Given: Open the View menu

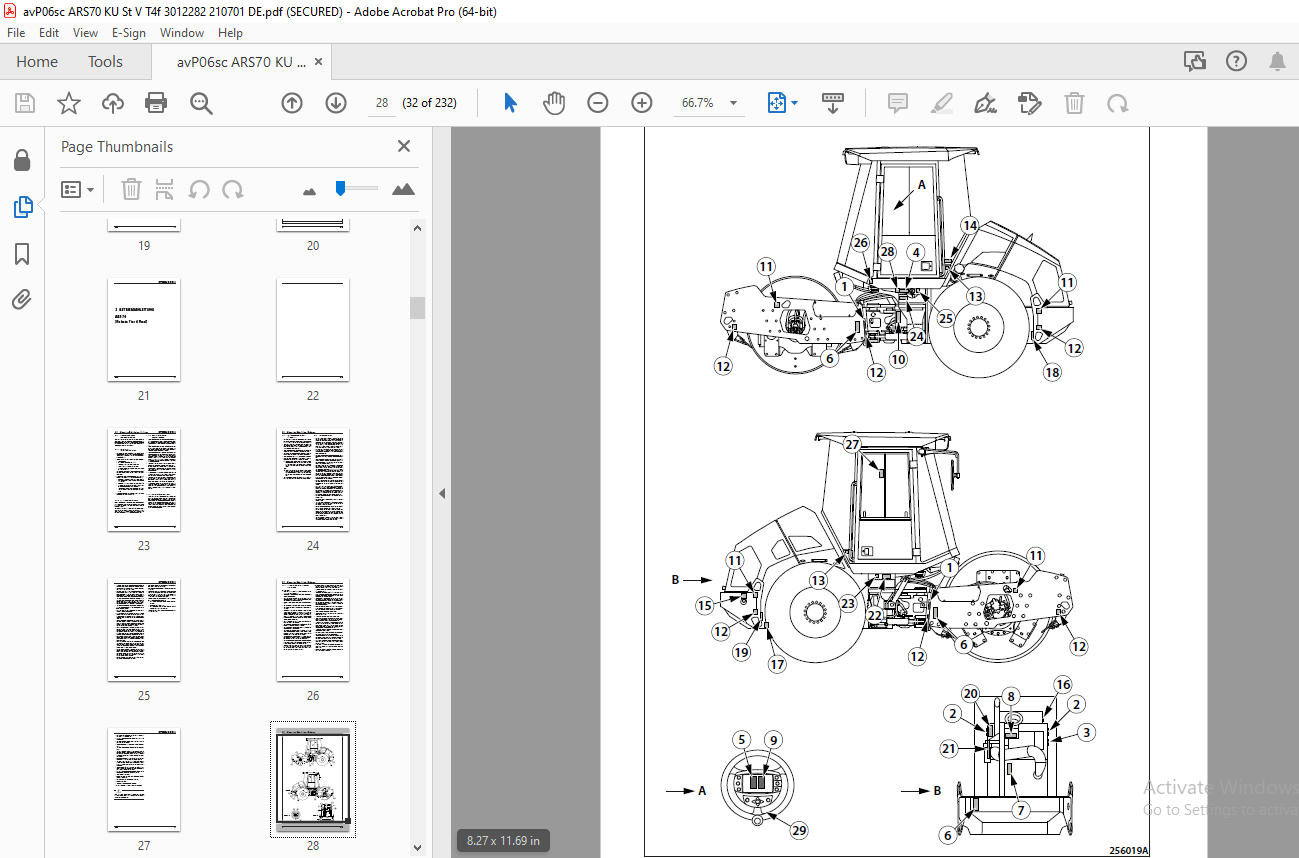Looking at the screenshot, I should pyautogui.click(x=86, y=32).
